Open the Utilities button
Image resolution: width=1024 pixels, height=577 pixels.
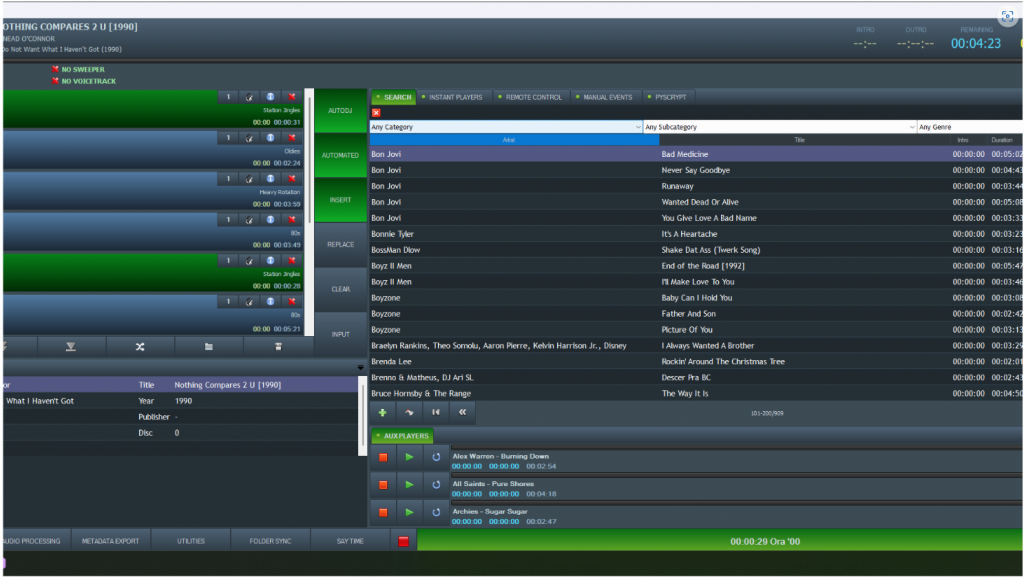click(191, 541)
